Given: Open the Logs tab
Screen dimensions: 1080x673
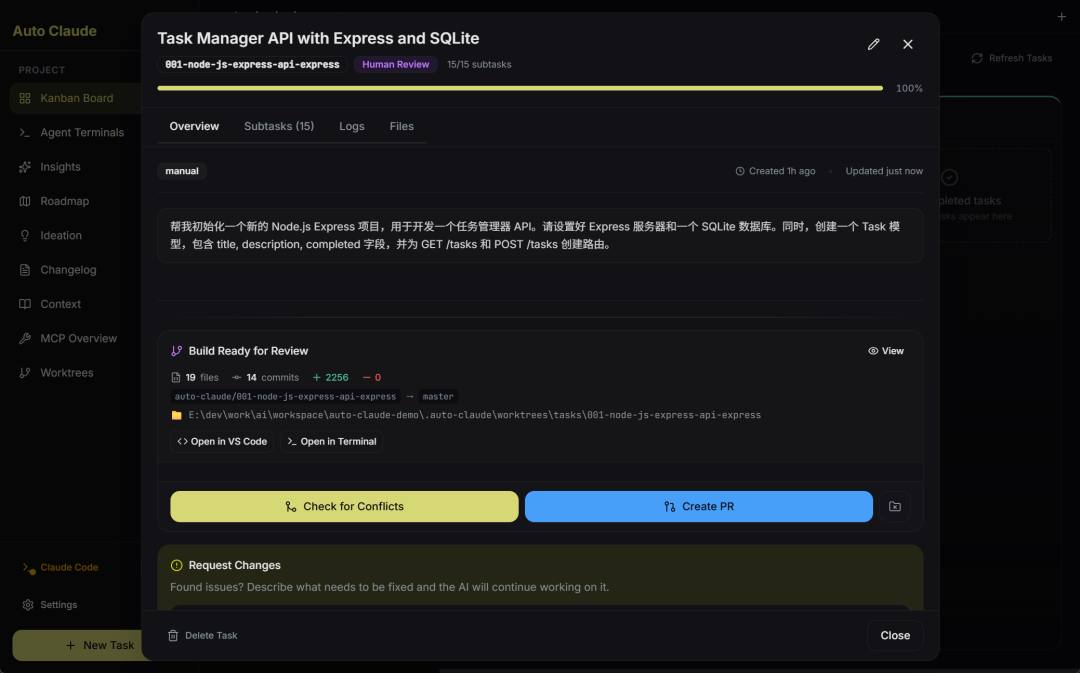Looking at the screenshot, I should click(351, 126).
